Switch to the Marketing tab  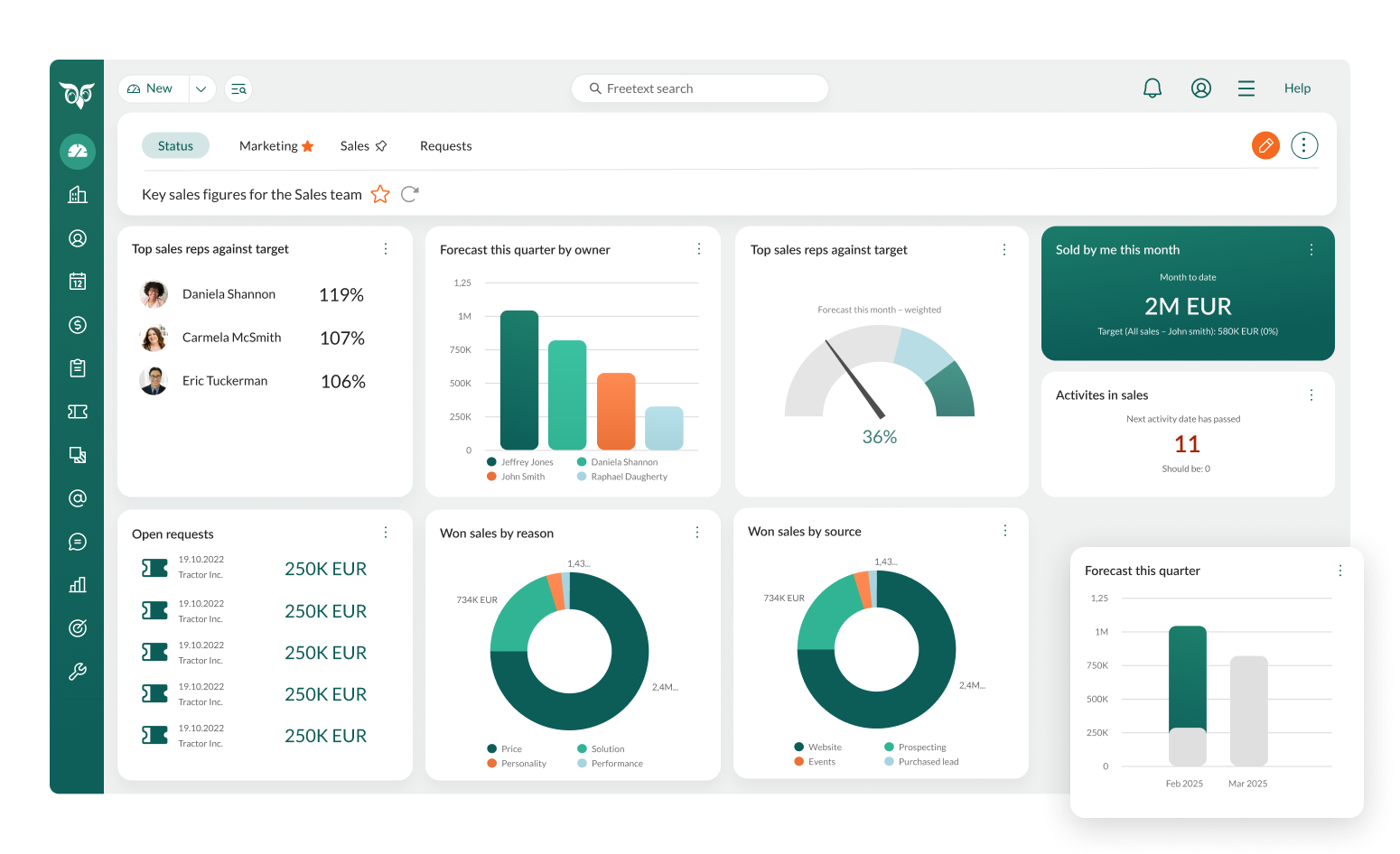pyautogui.click(x=268, y=146)
